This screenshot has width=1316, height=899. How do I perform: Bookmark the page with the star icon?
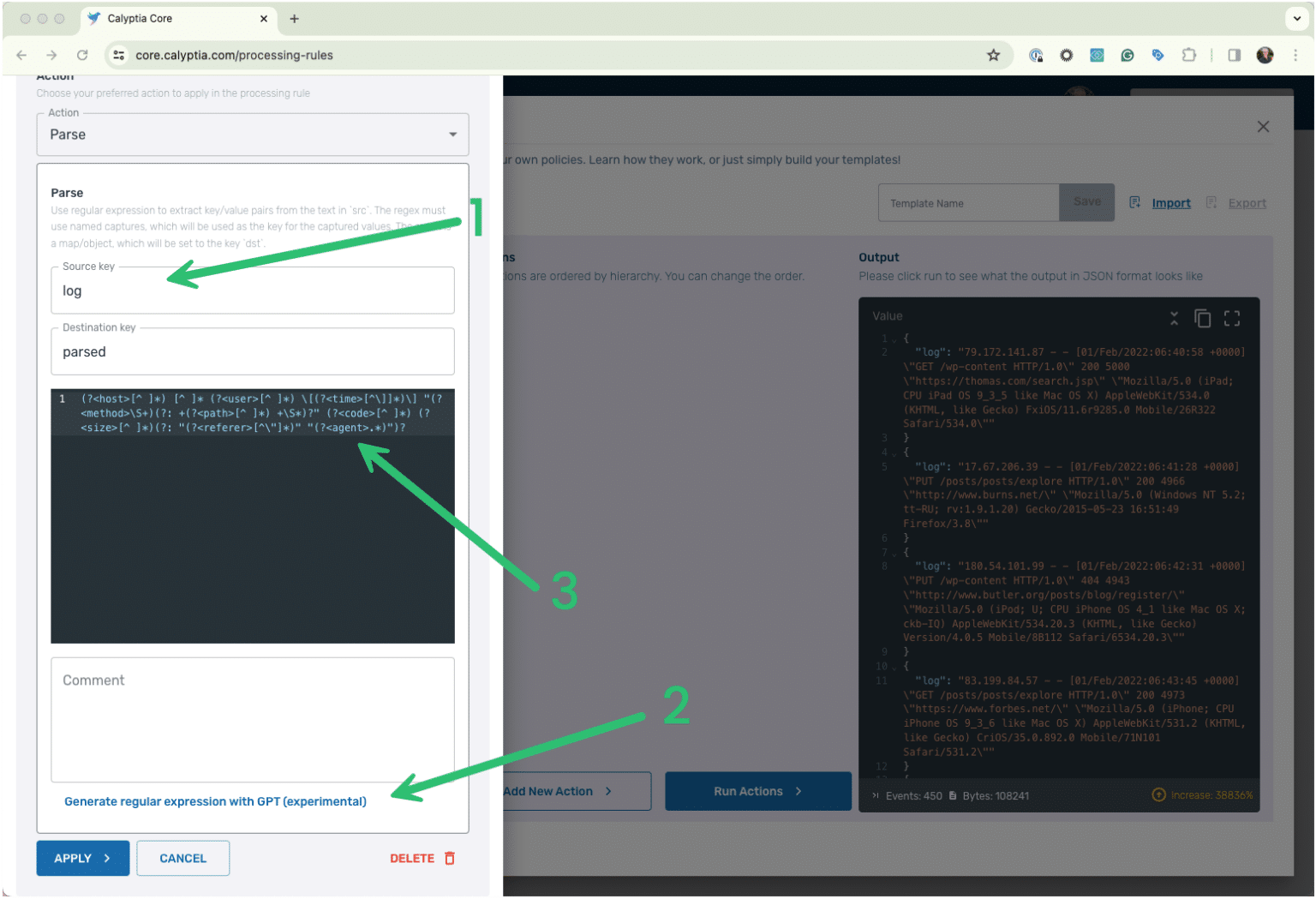[993, 55]
